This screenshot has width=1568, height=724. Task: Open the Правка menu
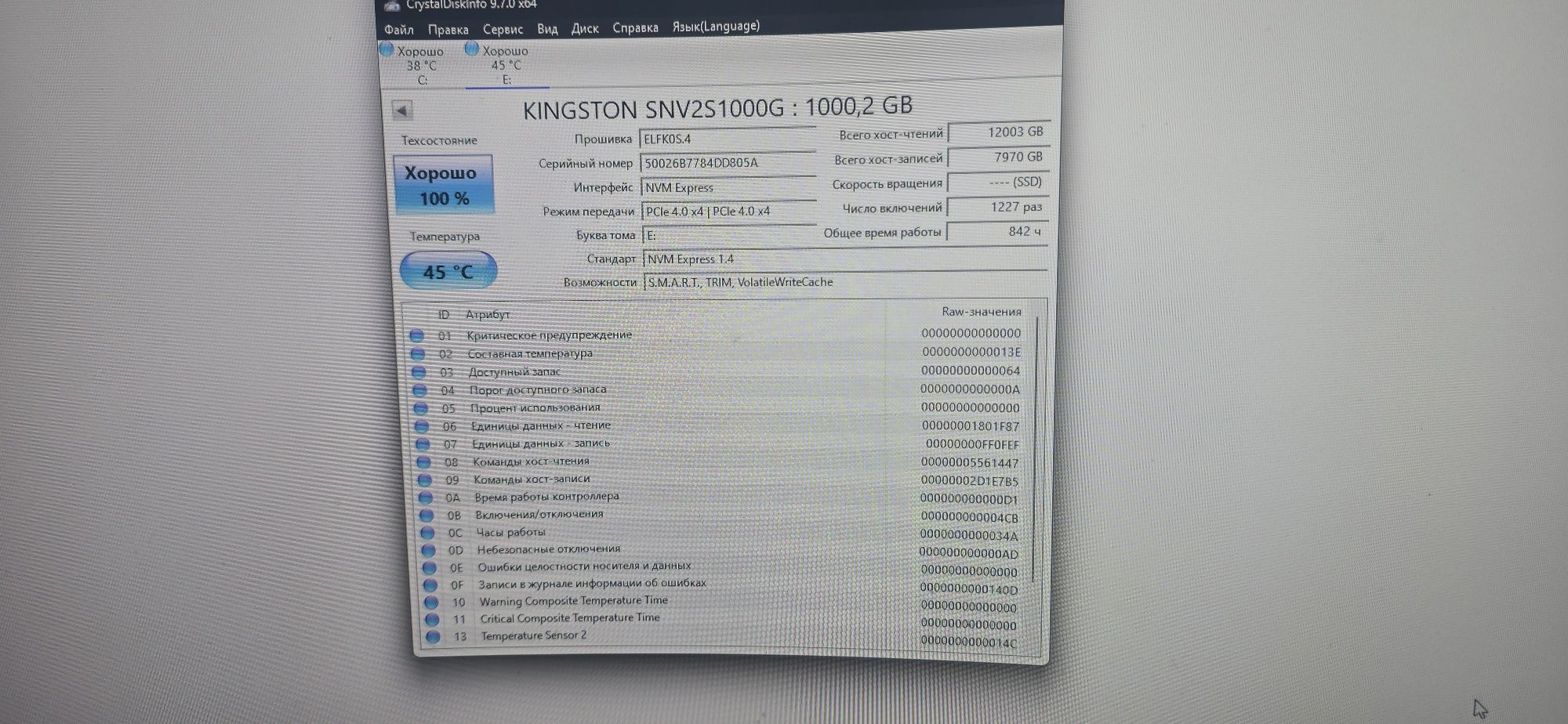[x=448, y=30]
